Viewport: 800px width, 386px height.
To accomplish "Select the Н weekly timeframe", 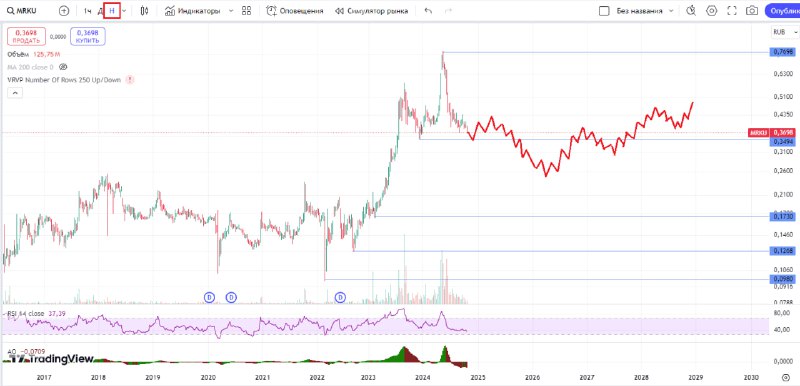I will coord(112,11).
